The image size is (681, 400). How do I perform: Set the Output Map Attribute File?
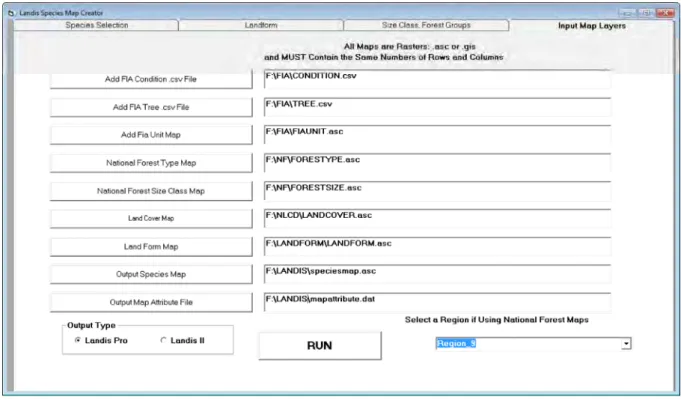tap(151, 302)
